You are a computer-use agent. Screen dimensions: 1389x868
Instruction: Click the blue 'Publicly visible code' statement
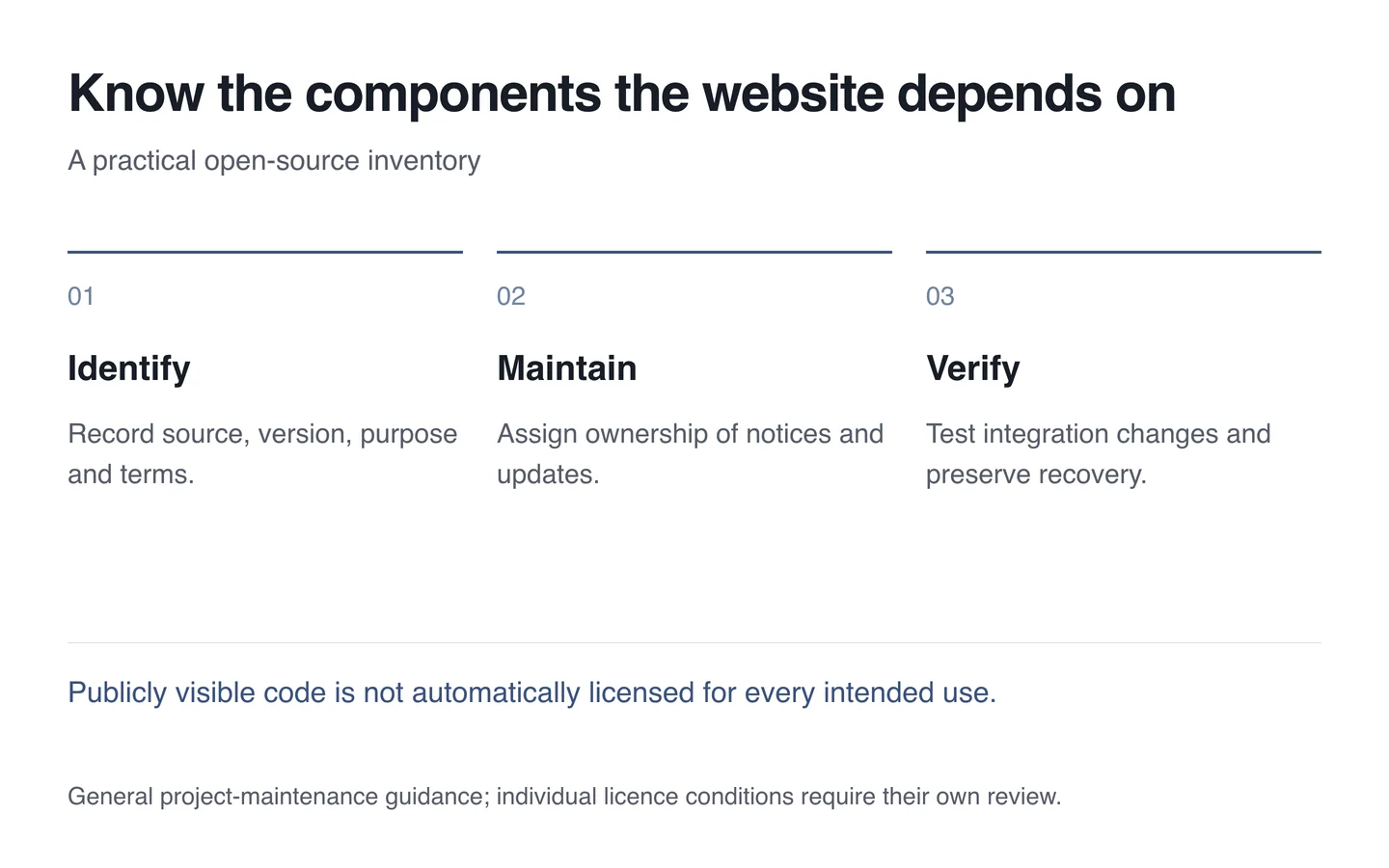click(x=531, y=692)
